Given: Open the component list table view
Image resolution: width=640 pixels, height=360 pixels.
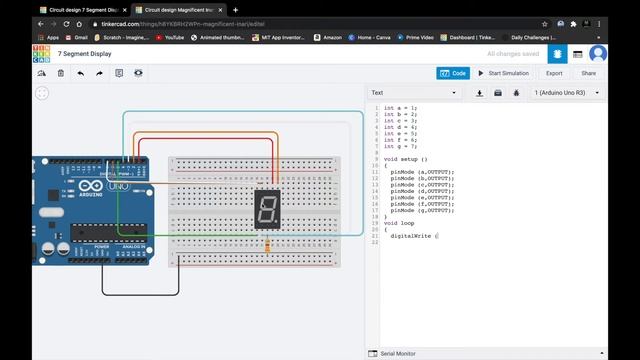Looking at the screenshot, I should tap(578, 54).
